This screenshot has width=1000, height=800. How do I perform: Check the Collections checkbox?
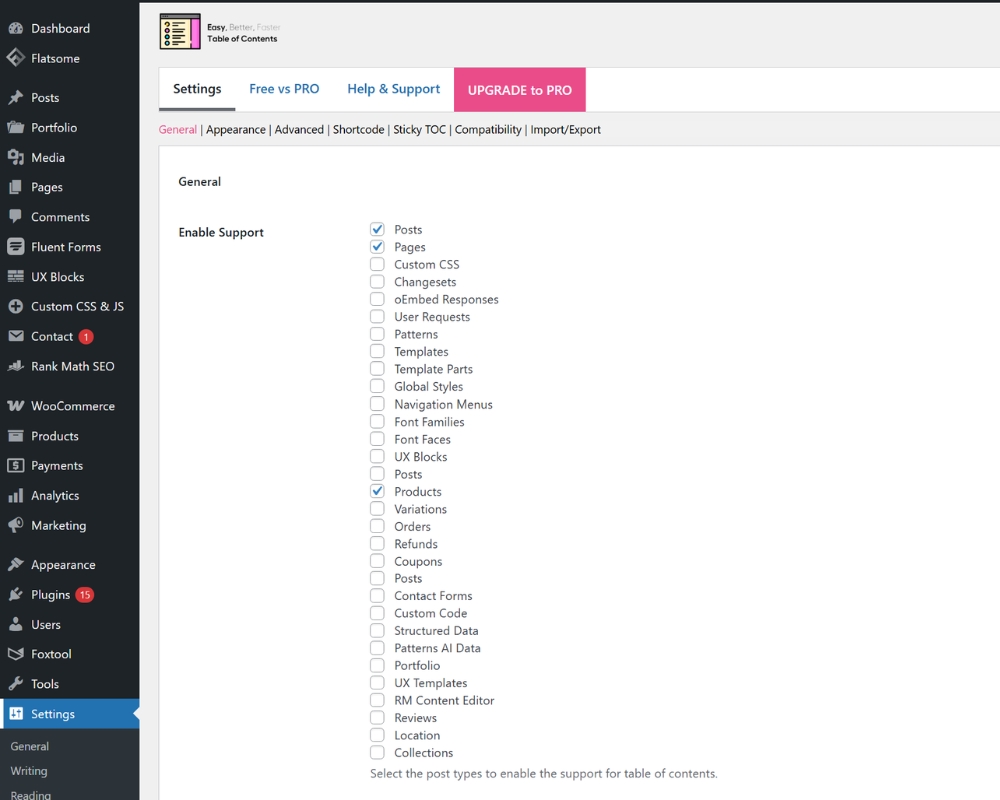[x=378, y=753]
